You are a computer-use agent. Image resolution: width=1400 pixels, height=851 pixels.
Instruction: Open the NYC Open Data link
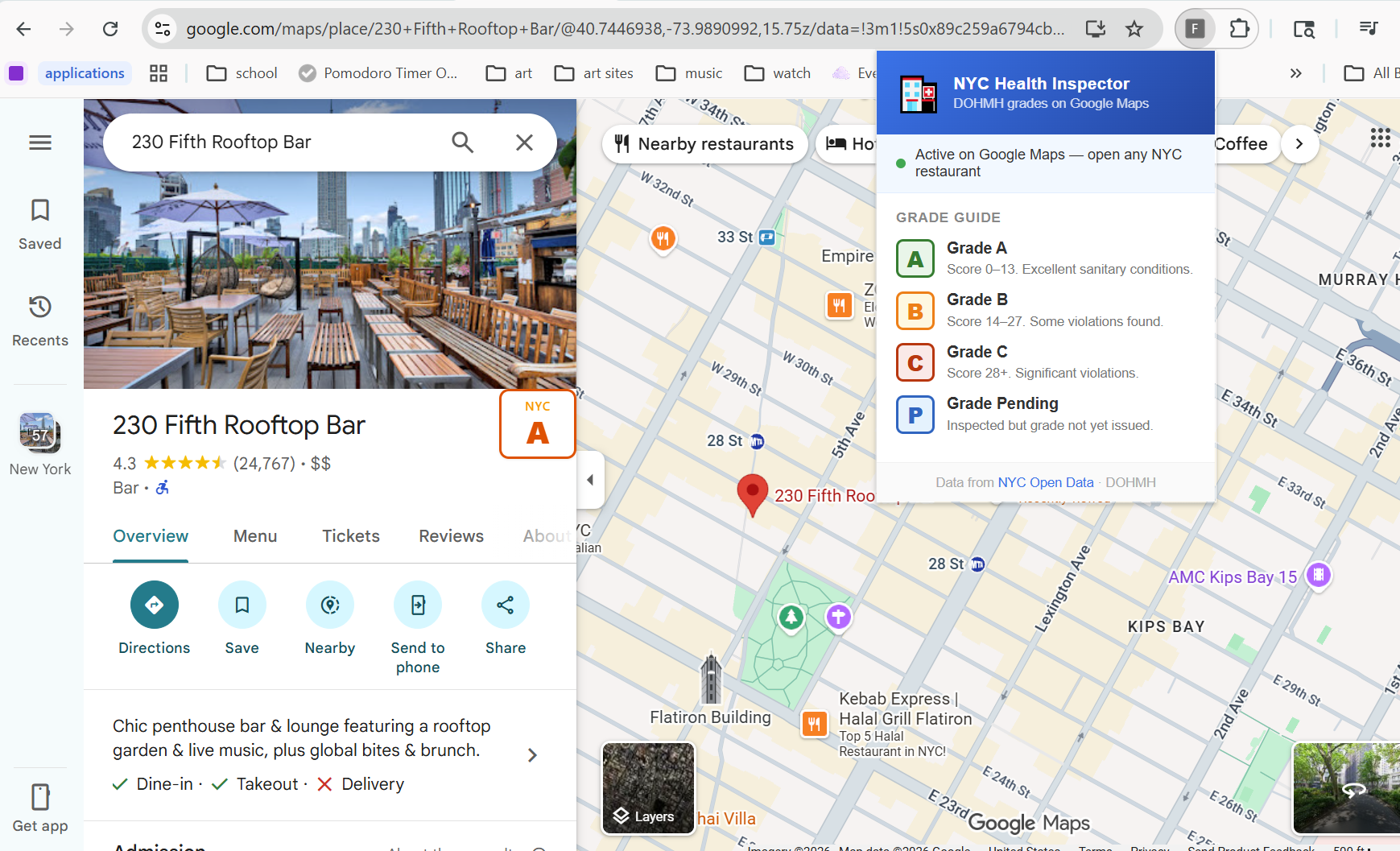(1046, 482)
